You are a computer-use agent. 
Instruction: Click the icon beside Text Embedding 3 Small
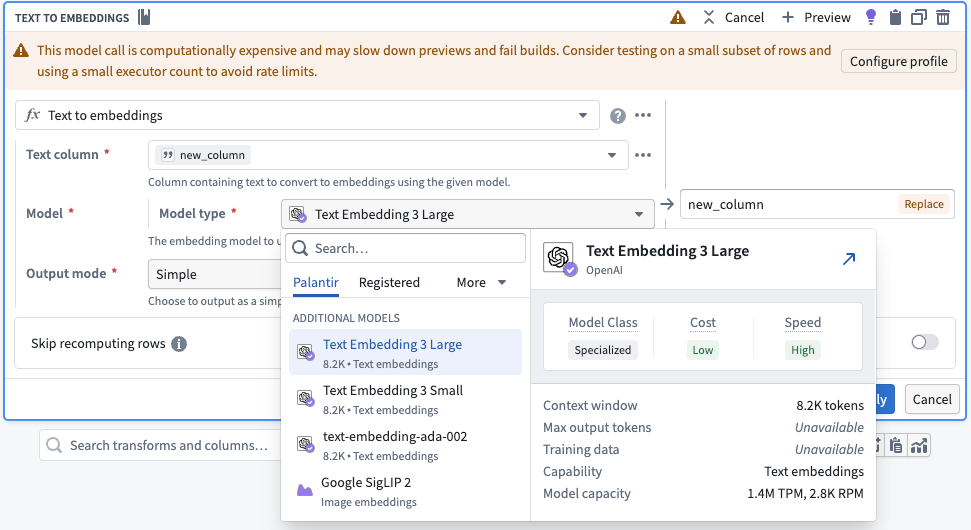[305, 398]
